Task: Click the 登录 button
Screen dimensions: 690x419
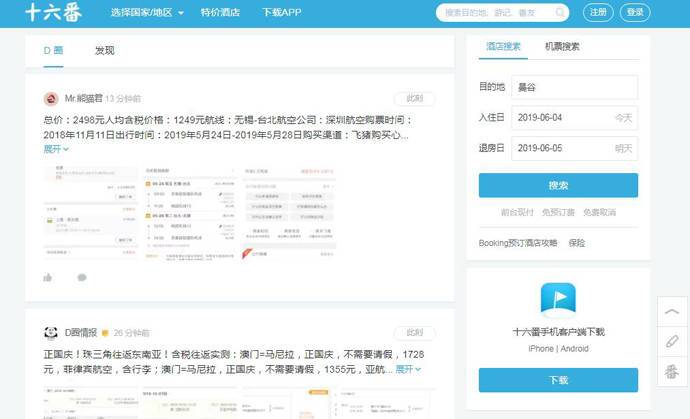Action: [635, 12]
